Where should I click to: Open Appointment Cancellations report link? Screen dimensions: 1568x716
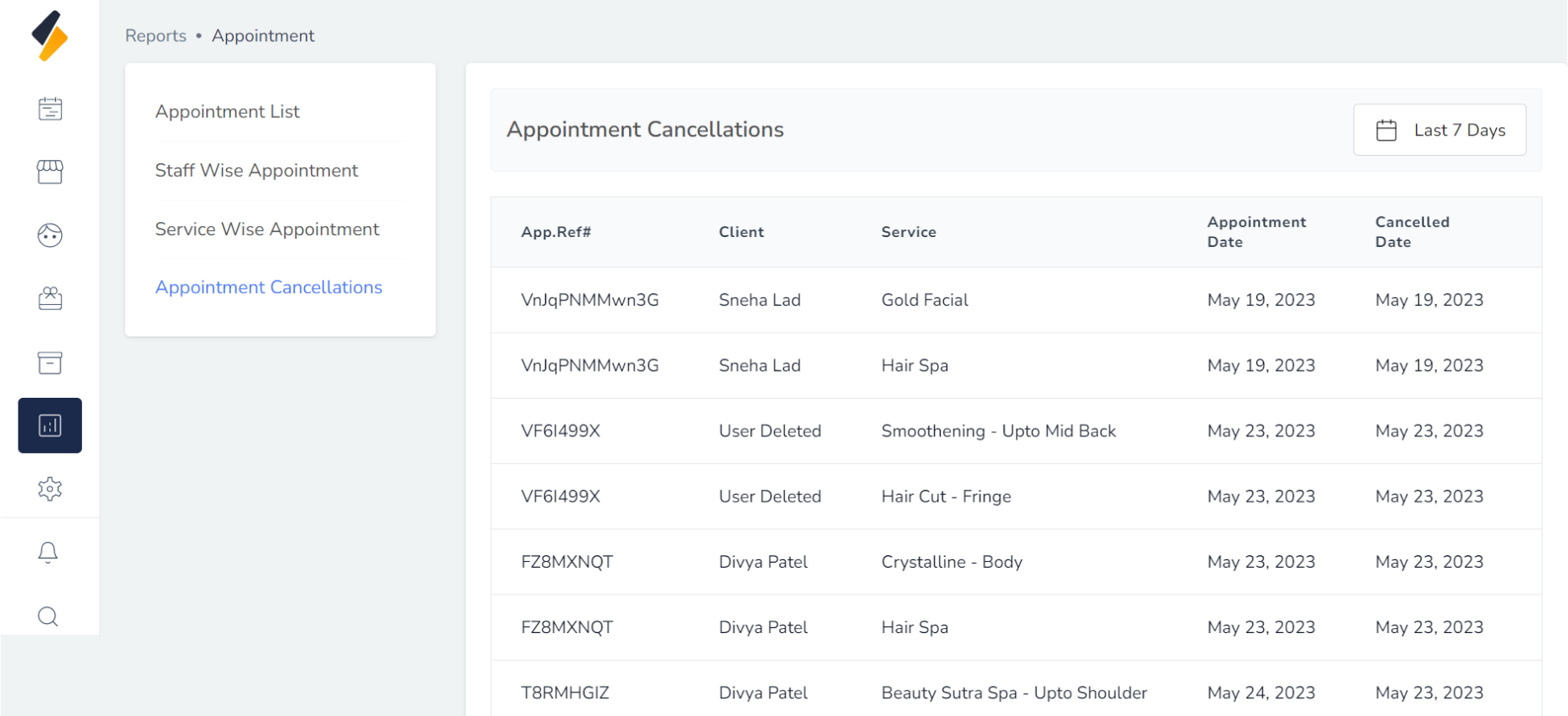[269, 287]
